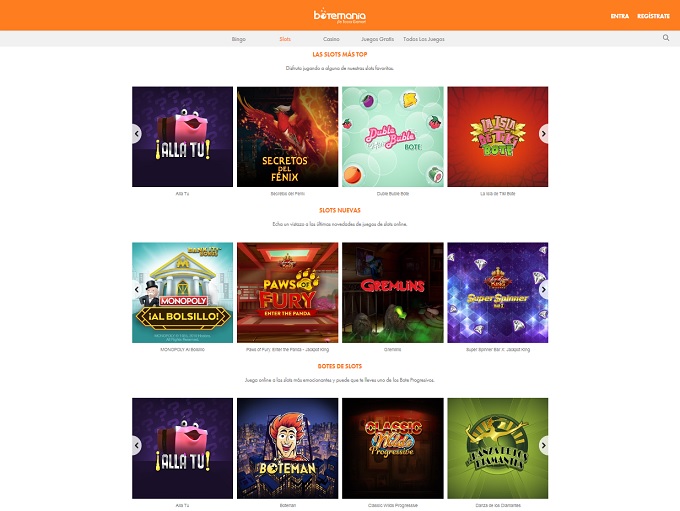Show next slots in Las Slots Más Top carousel
This screenshot has height=511, width=680.
pos(543,134)
